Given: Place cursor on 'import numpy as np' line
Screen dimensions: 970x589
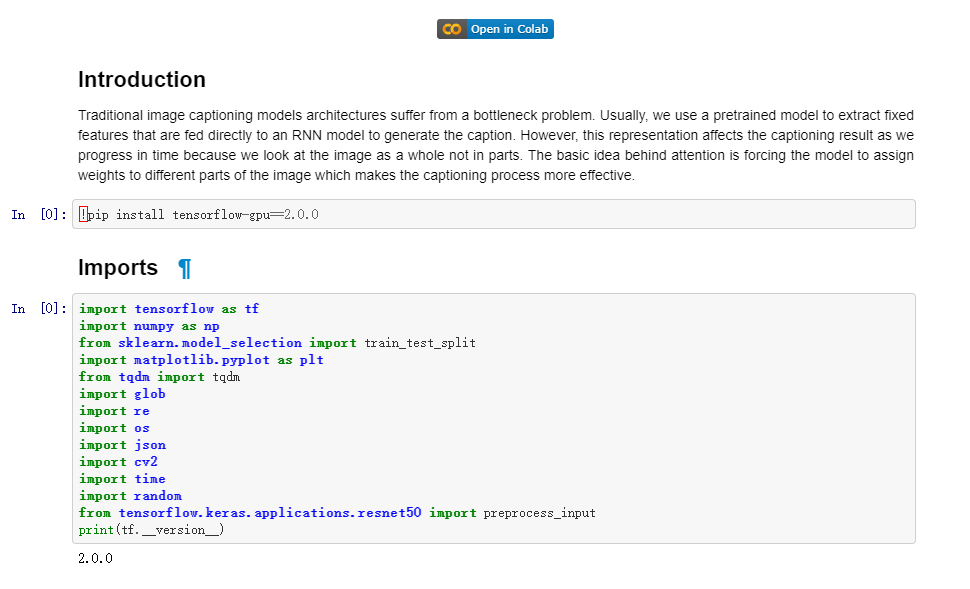Looking at the screenshot, I should [x=149, y=326].
